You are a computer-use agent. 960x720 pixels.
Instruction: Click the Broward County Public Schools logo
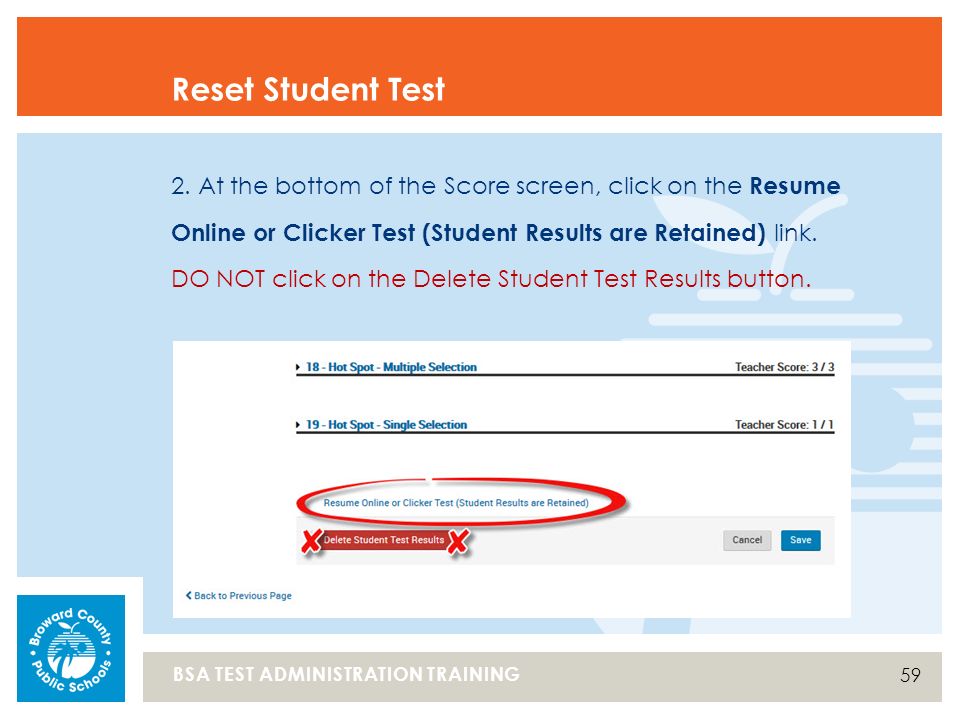[71, 648]
